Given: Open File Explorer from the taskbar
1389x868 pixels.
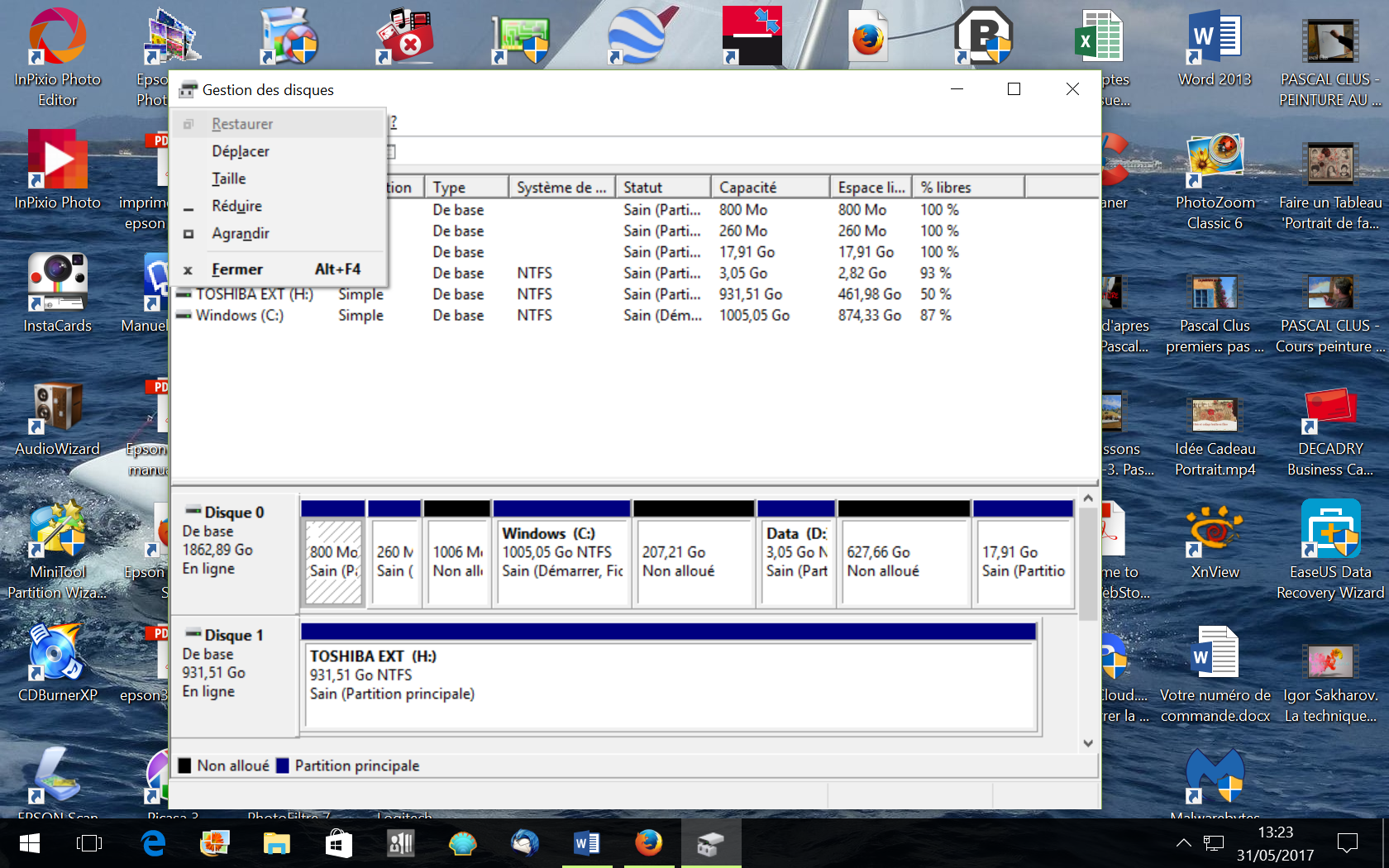Looking at the screenshot, I should coord(276,843).
